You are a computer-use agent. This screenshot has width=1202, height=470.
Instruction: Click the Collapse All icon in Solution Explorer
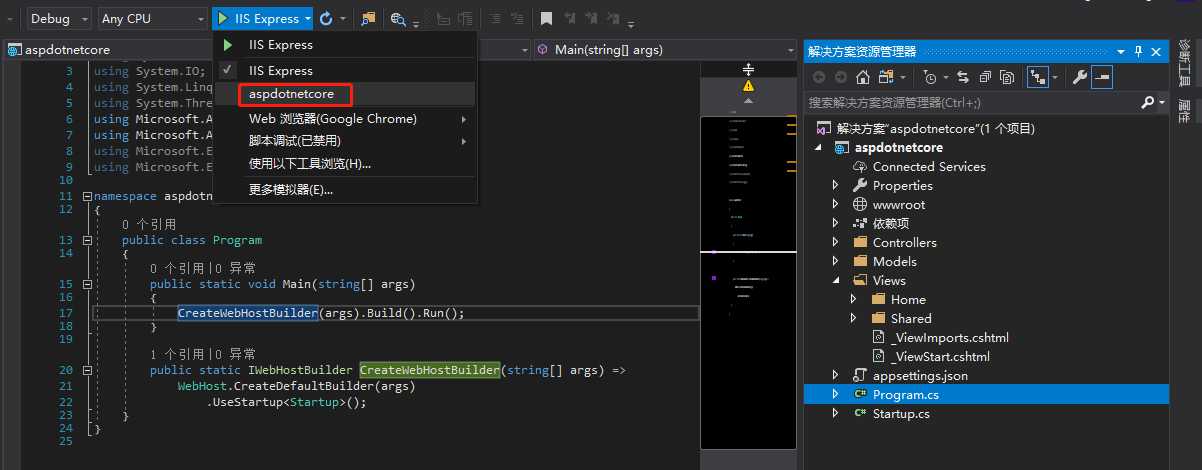(985, 77)
